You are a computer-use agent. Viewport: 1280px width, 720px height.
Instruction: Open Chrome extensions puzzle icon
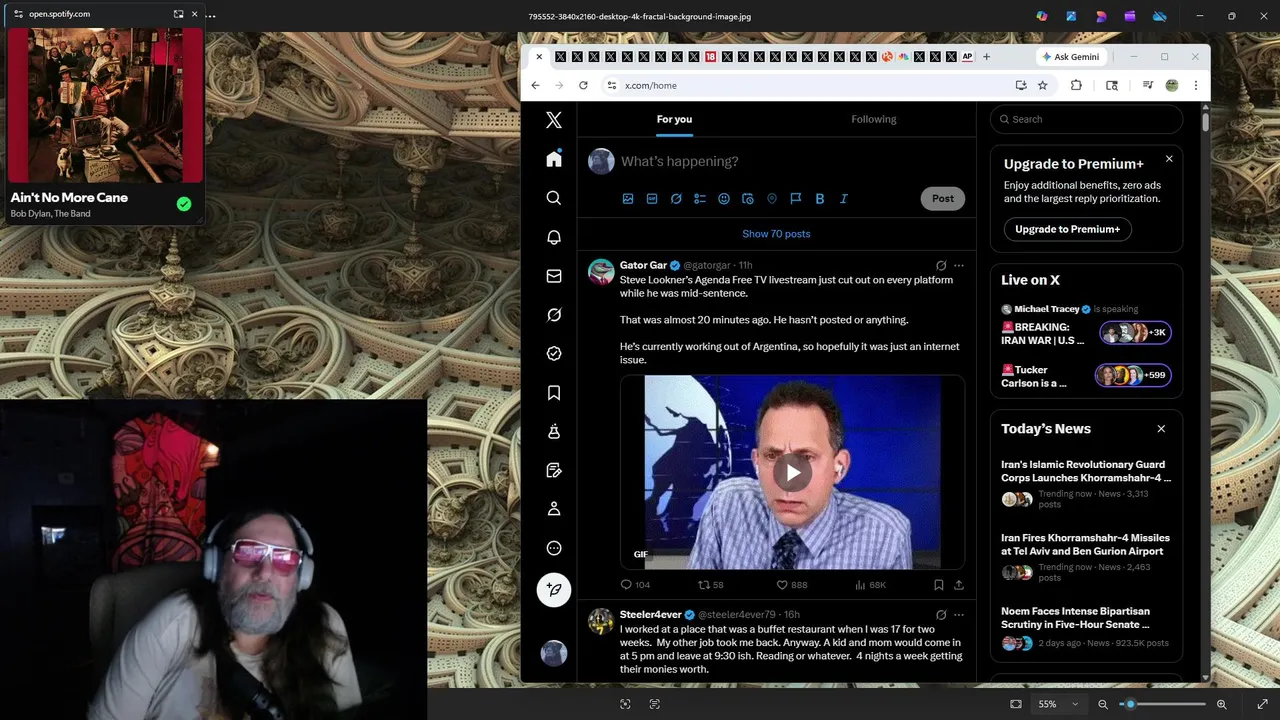1076,86
